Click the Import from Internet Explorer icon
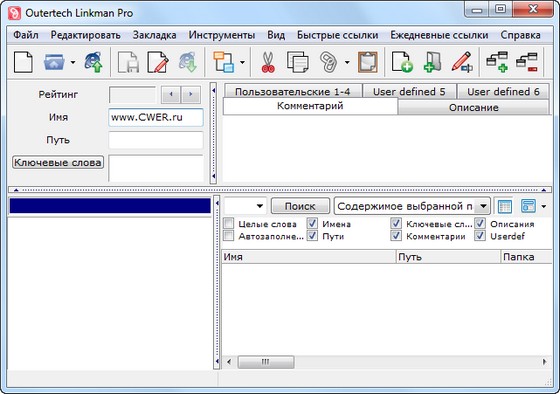560x394 pixels. tap(94, 62)
